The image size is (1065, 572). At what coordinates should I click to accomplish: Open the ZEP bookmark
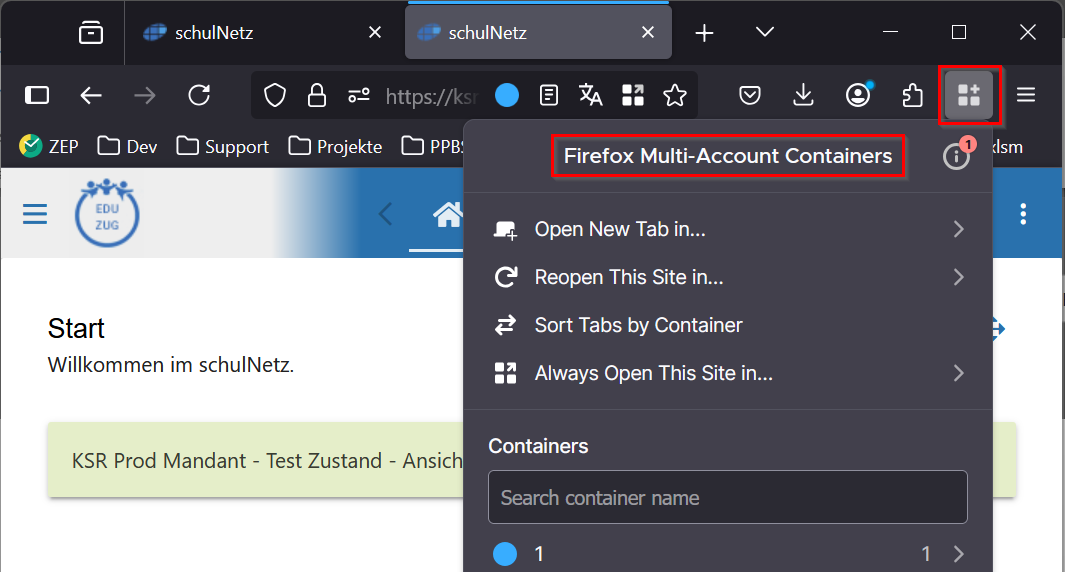click(x=49, y=146)
